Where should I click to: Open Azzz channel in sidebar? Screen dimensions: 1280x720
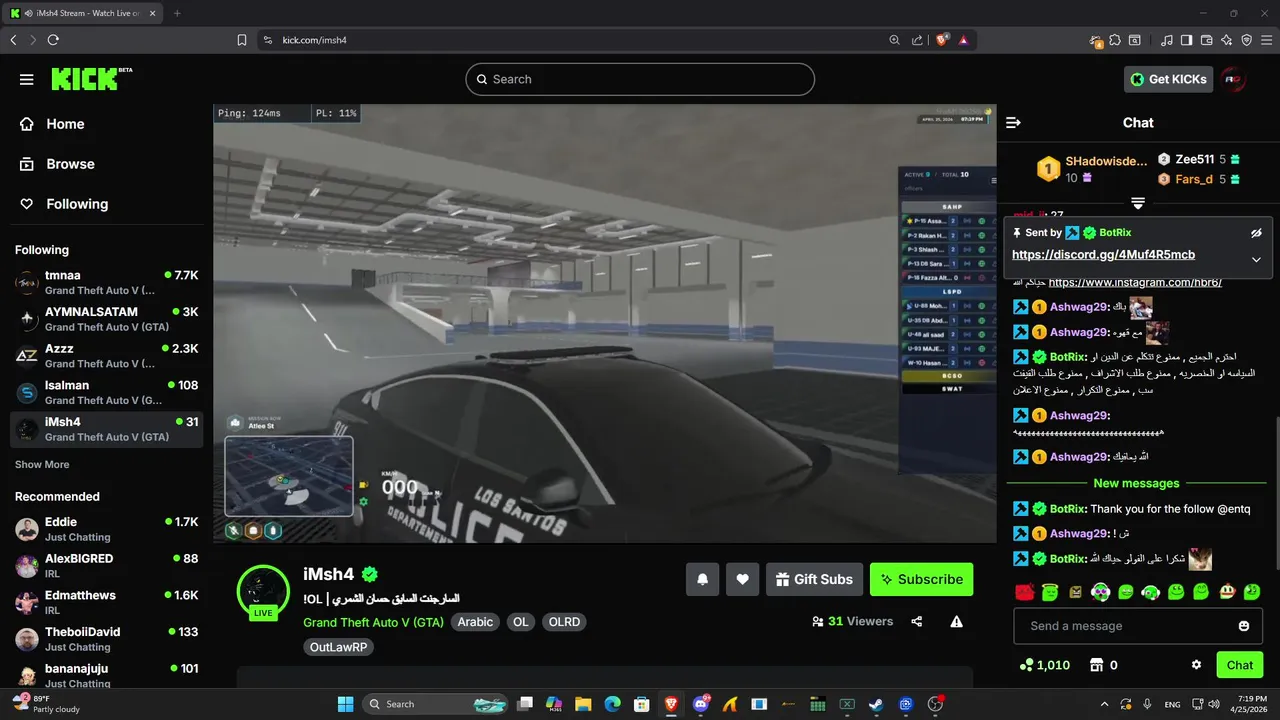pyautogui.click(x=106, y=356)
